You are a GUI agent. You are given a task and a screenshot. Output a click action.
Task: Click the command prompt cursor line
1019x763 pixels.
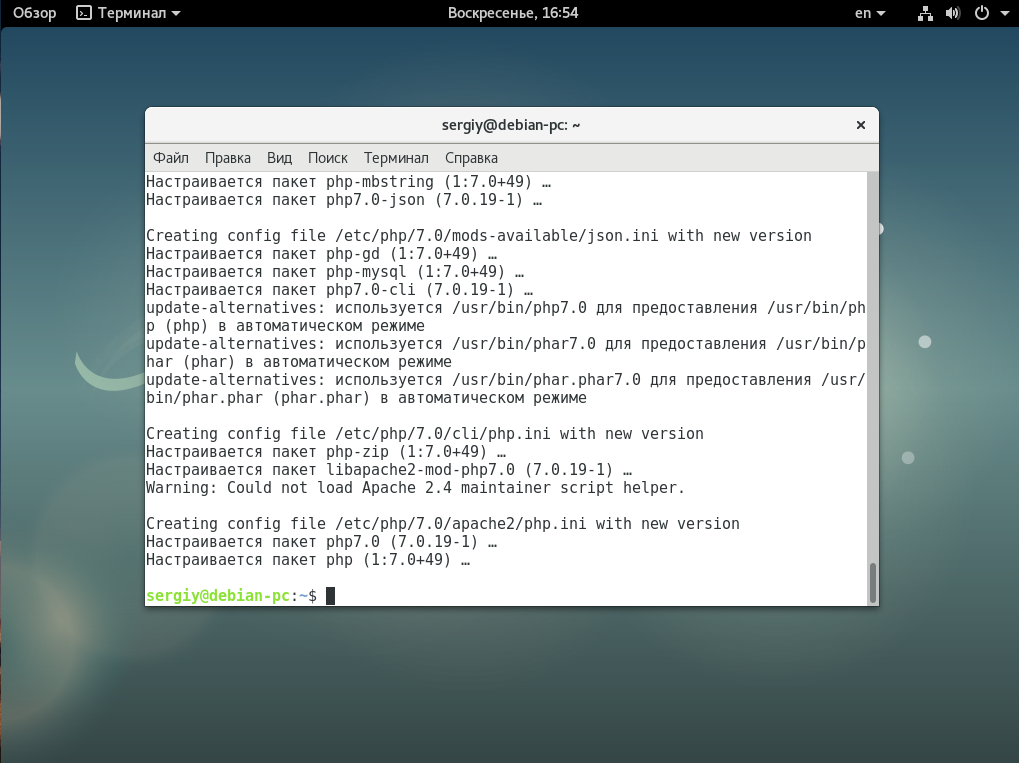point(500,596)
